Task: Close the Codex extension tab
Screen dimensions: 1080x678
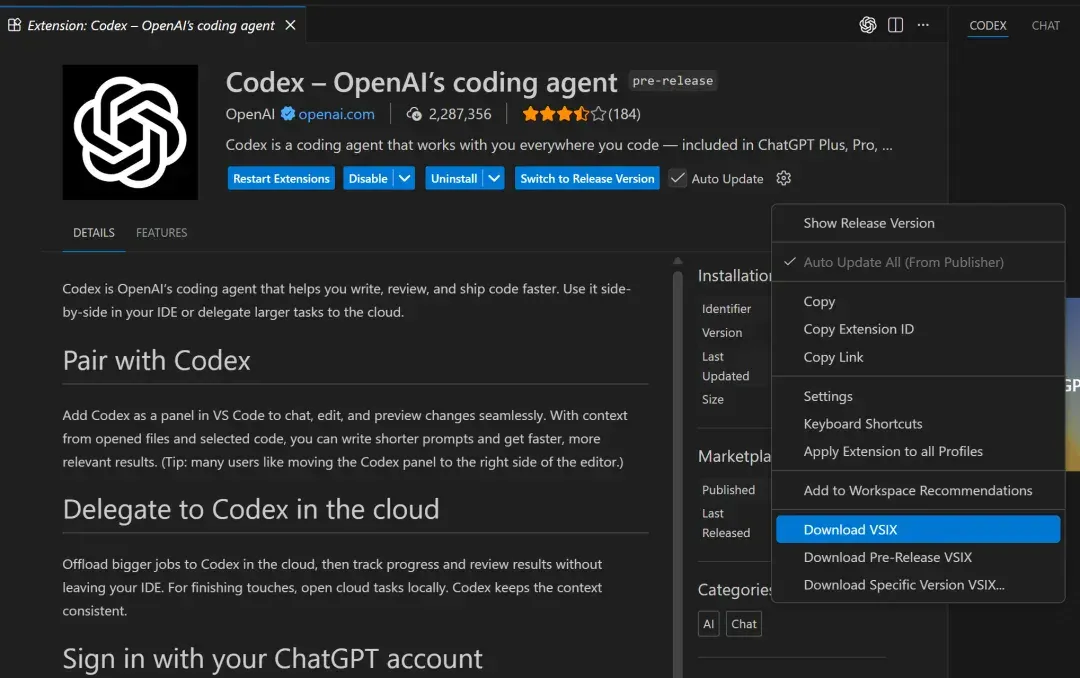Action: 291,25
